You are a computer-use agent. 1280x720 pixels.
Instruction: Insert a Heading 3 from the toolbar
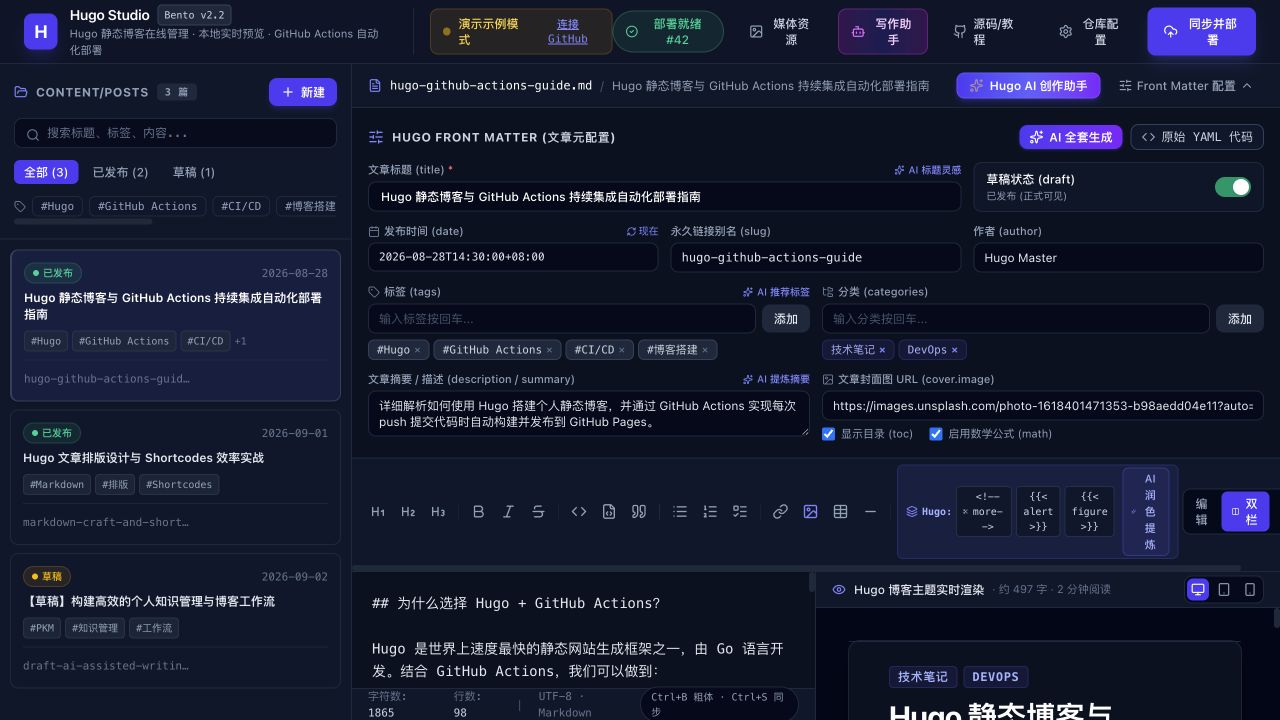pos(438,512)
